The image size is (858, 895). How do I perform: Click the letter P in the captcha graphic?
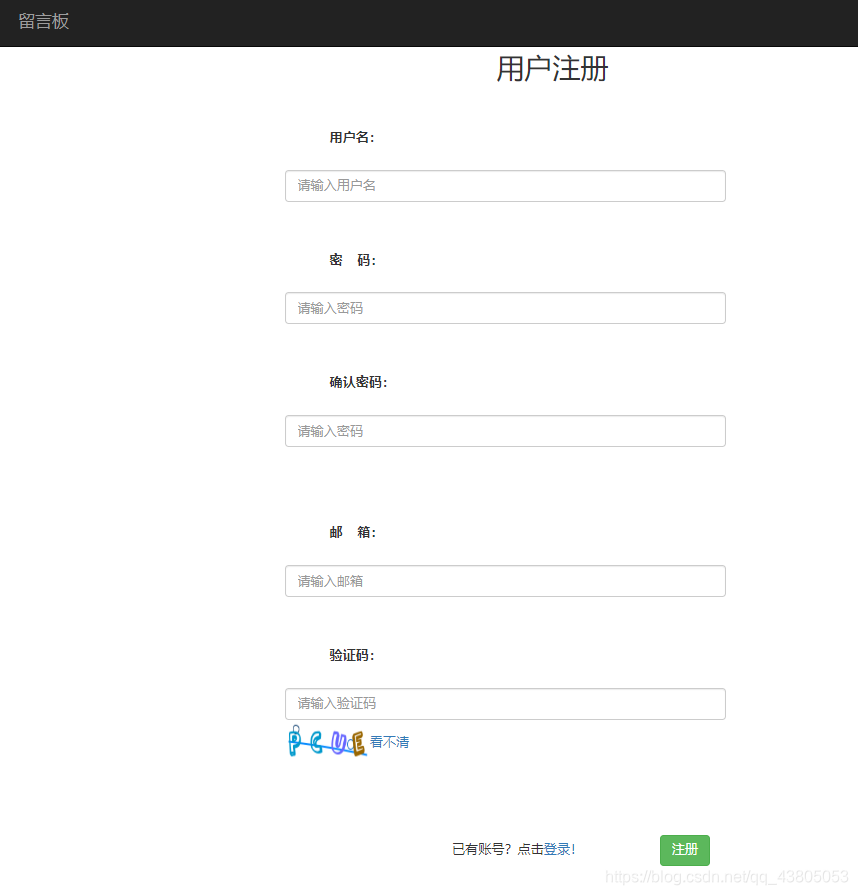pos(293,743)
